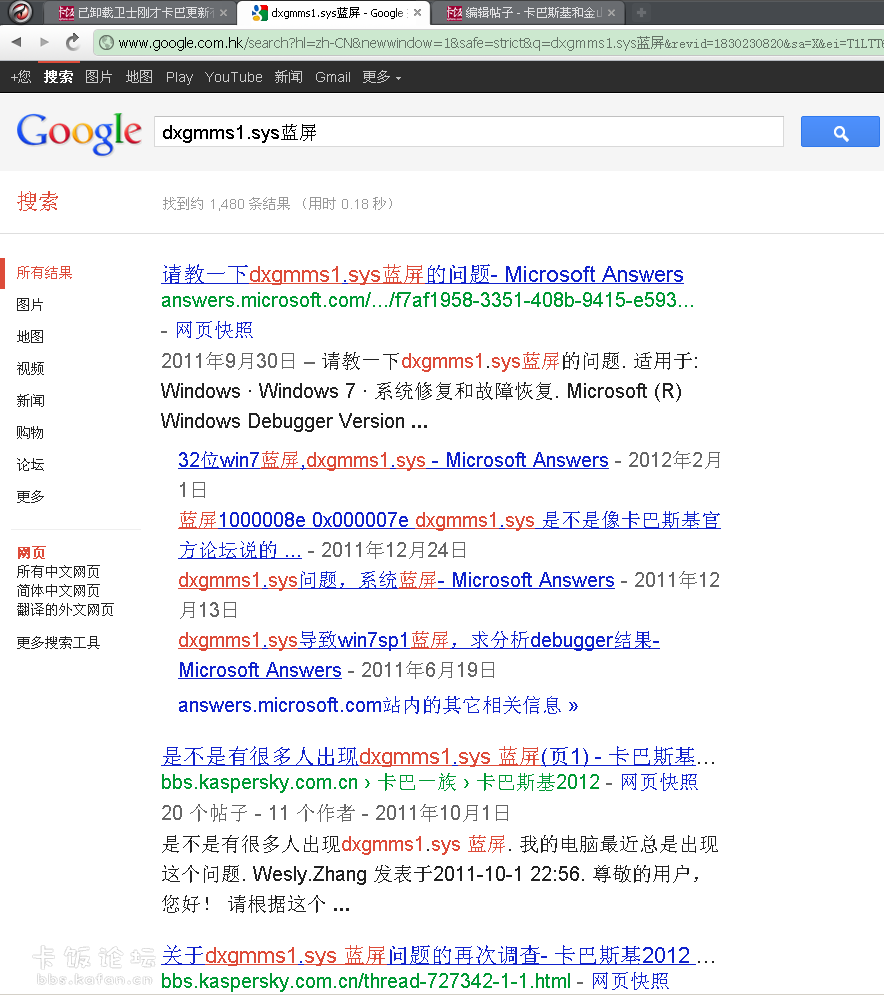Choose 翻译的外文网页 in the sidebar

coord(65,610)
